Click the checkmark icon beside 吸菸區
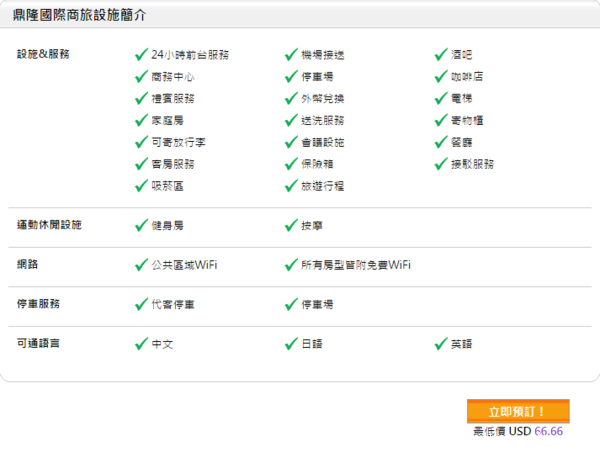This screenshot has height=449, width=600. (x=141, y=185)
